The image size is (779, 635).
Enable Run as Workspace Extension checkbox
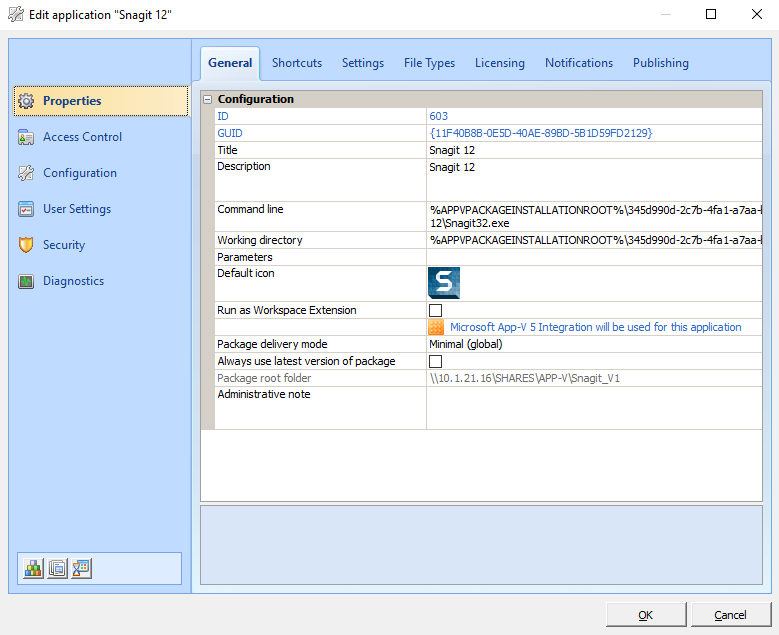click(x=436, y=310)
